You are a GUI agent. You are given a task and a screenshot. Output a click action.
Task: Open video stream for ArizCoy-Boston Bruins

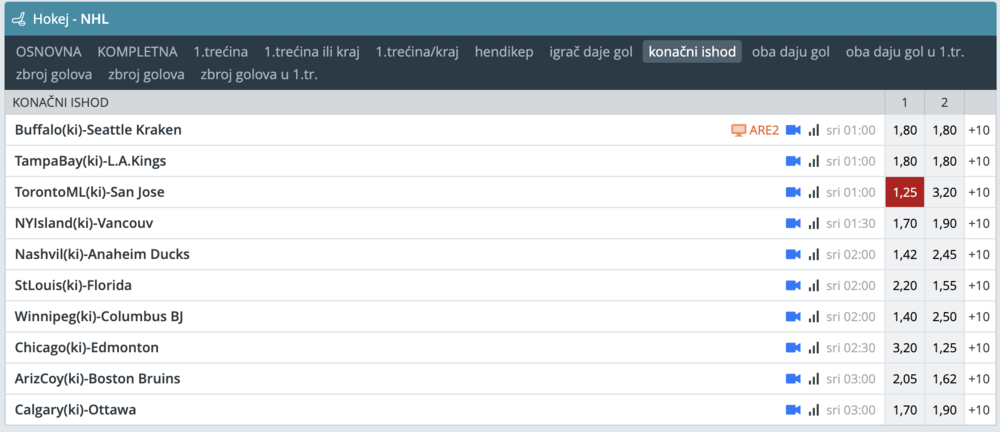[793, 378]
